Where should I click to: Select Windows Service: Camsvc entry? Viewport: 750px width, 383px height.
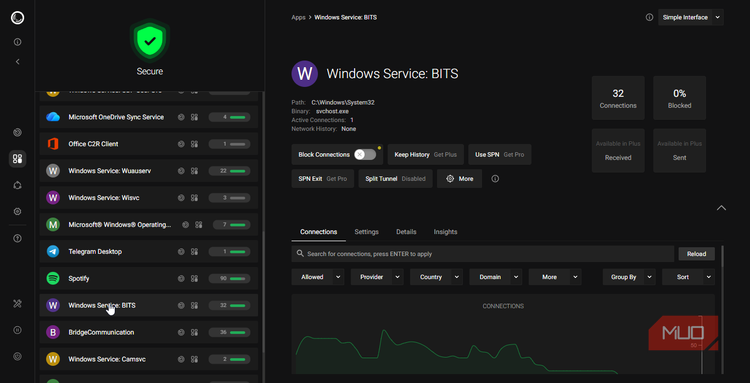coord(148,359)
